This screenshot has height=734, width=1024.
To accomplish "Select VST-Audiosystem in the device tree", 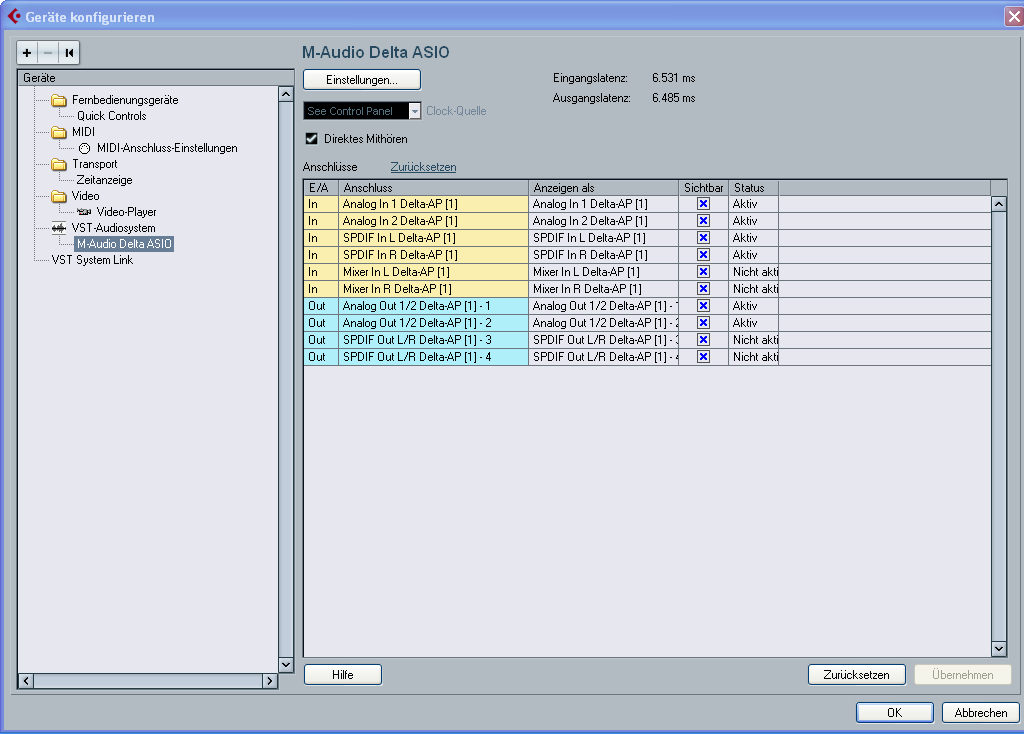I will coord(114,228).
